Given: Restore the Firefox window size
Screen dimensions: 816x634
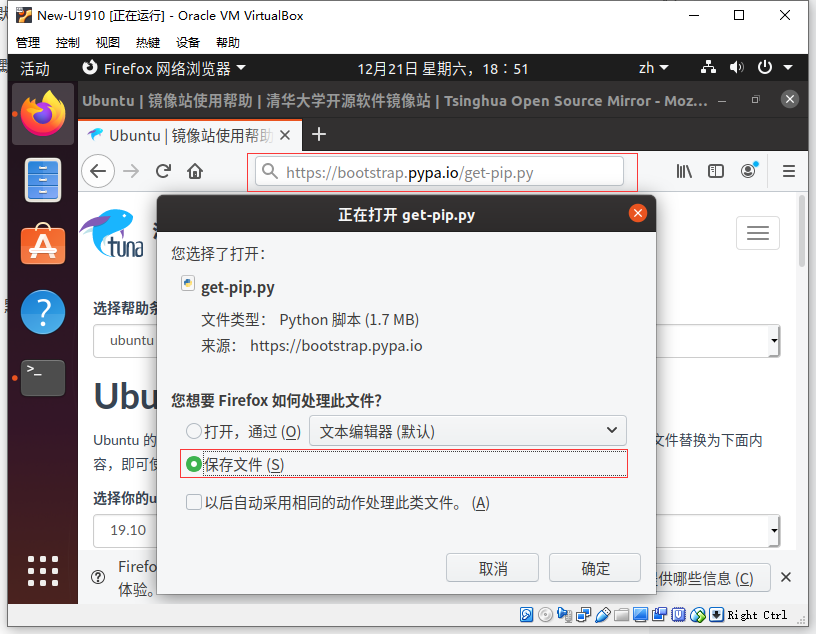Looking at the screenshot, I should (756, 99).
